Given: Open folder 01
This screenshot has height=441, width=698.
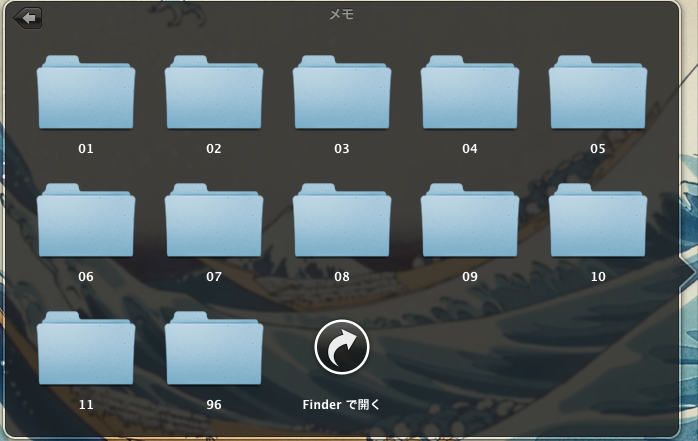Looking at the screenshot, I should click(x=86, y=93).
